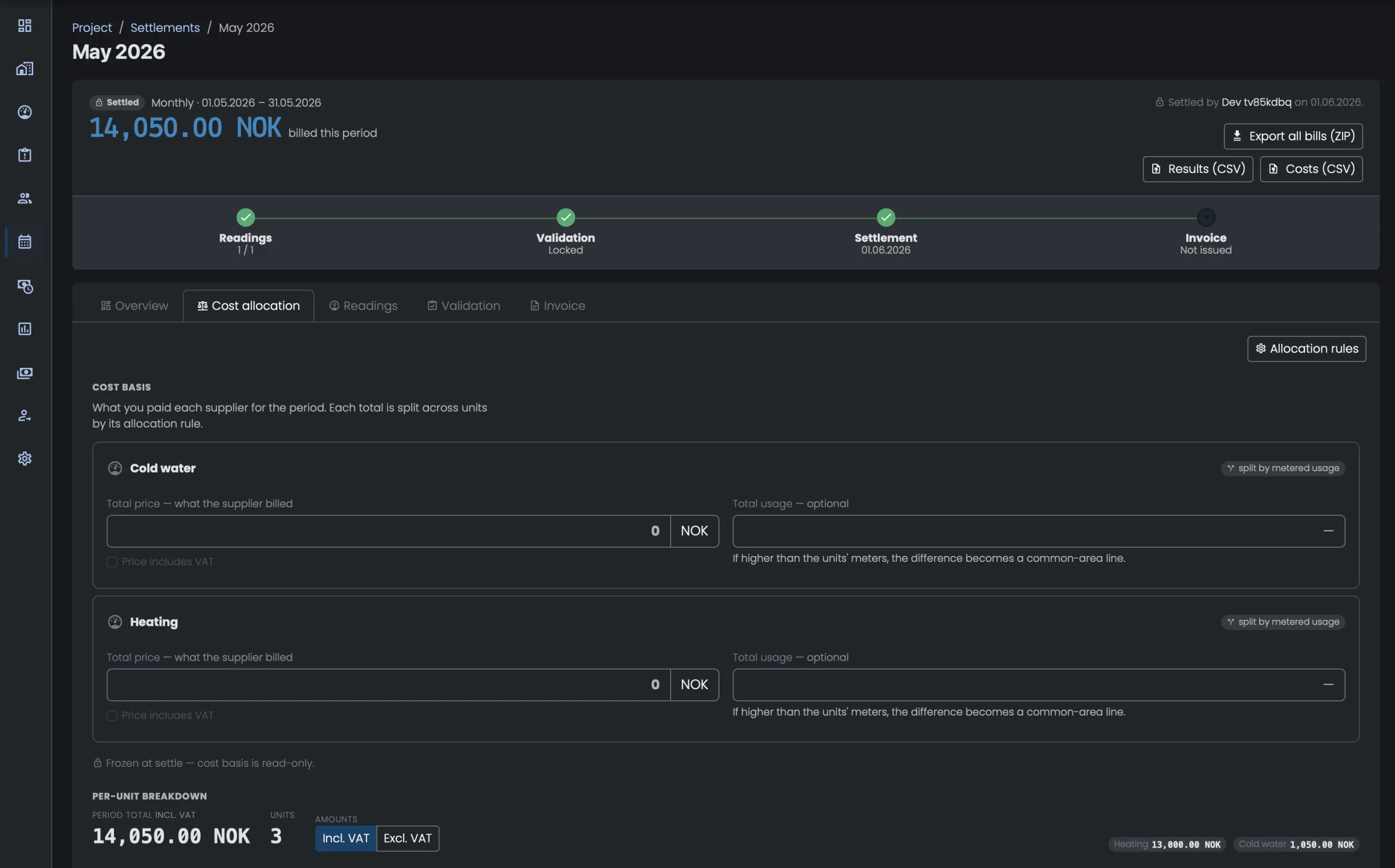Click Cold water split by metered usage badge
The image size is (1395, 868).
[1283, 468]
